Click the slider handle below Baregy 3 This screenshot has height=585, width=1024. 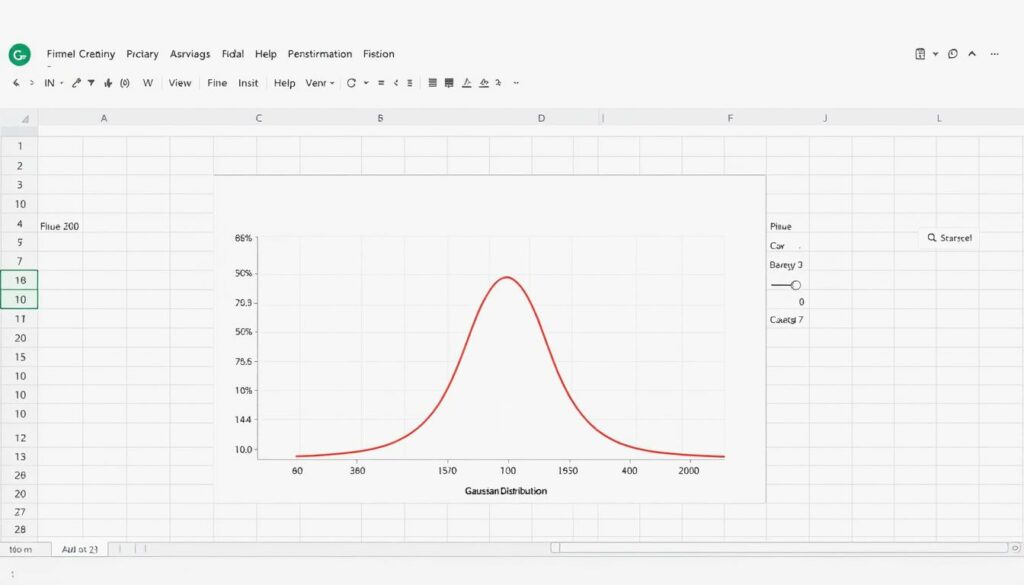(795, 285)
